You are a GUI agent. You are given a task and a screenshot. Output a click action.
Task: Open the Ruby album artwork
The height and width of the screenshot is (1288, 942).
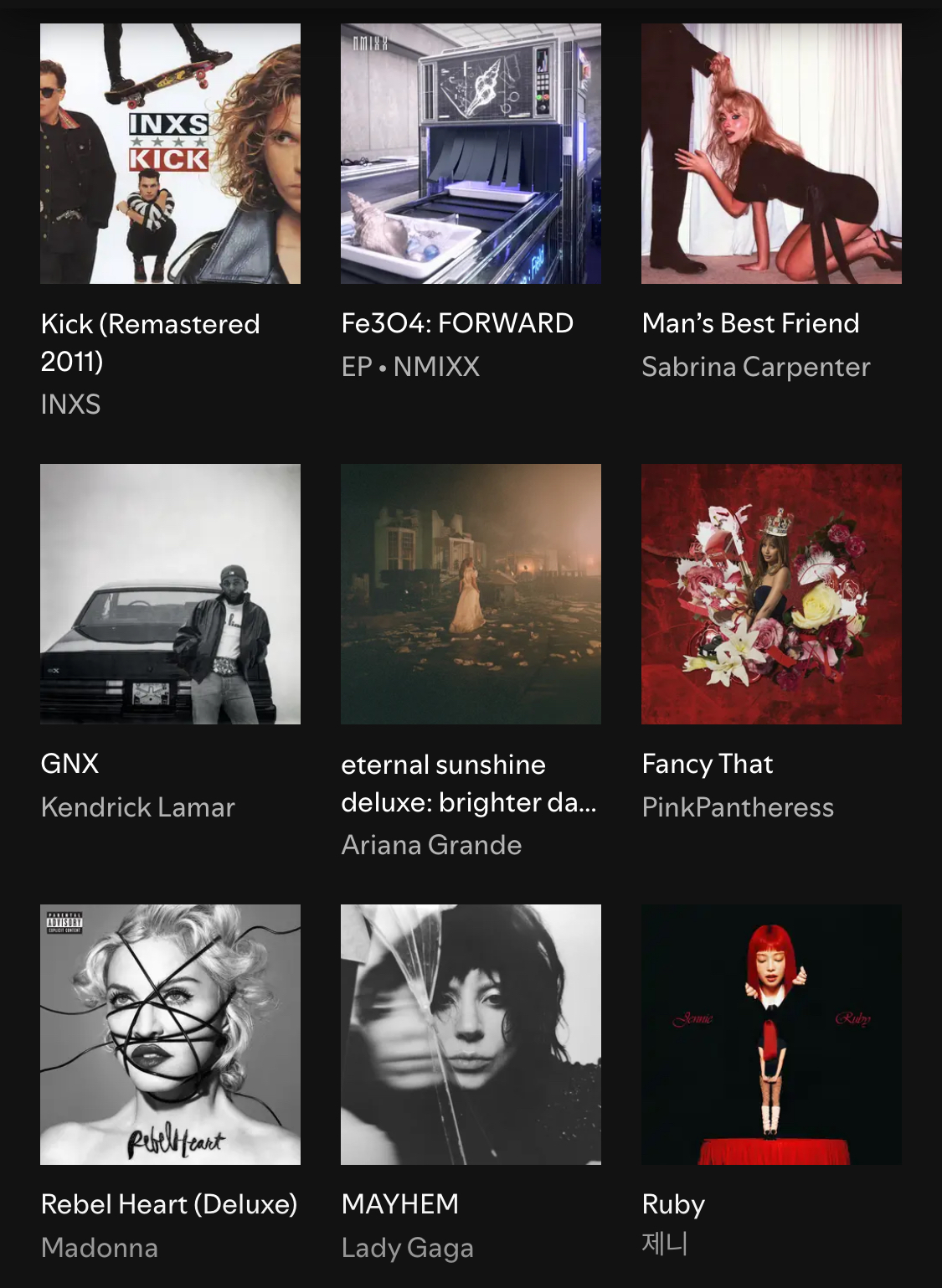coord(771,1034)
